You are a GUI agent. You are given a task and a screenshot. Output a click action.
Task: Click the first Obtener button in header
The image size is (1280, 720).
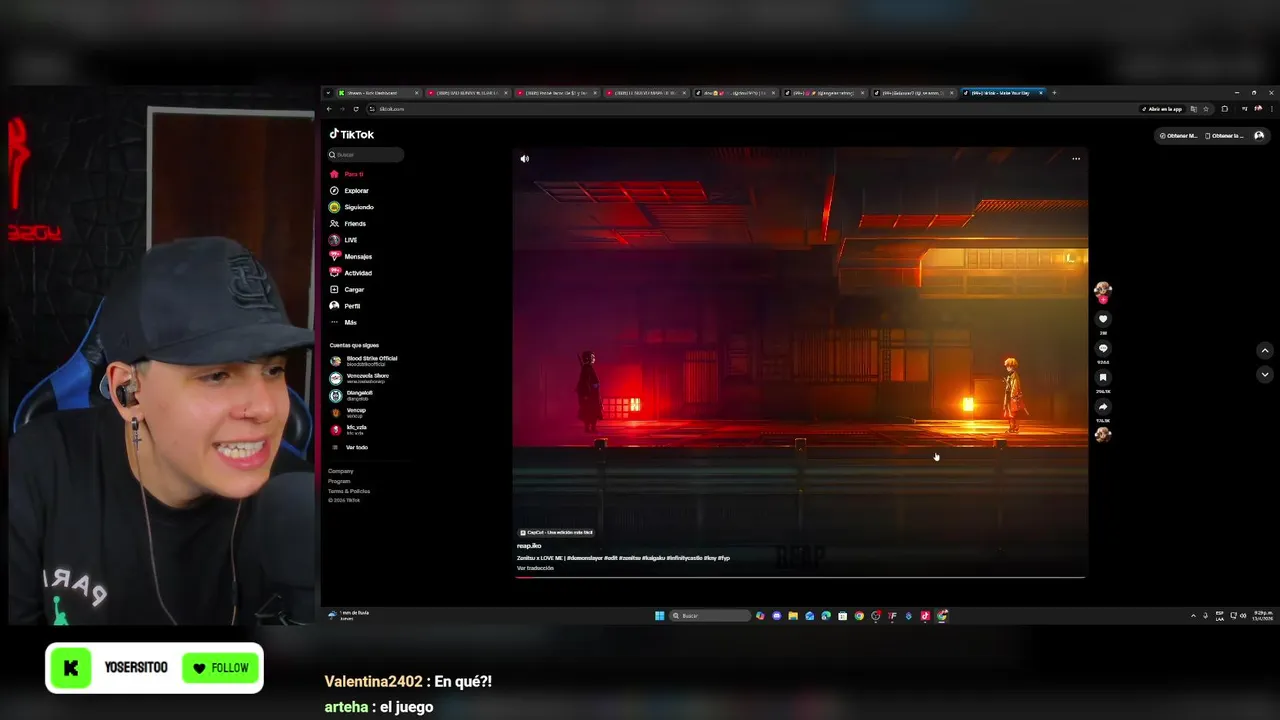[x=1177, y=135]
